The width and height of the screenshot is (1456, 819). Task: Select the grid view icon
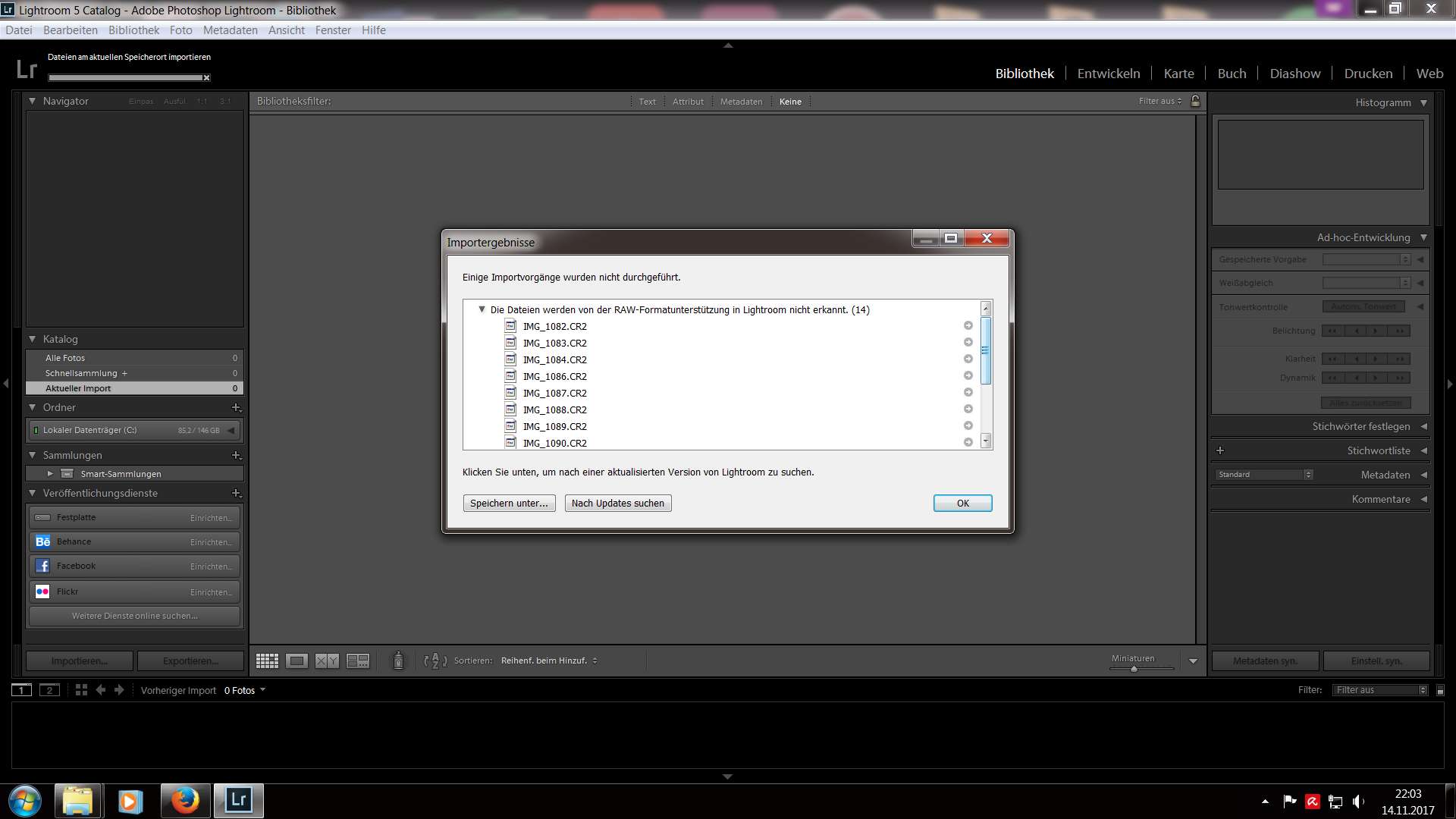tap(267, 661)
